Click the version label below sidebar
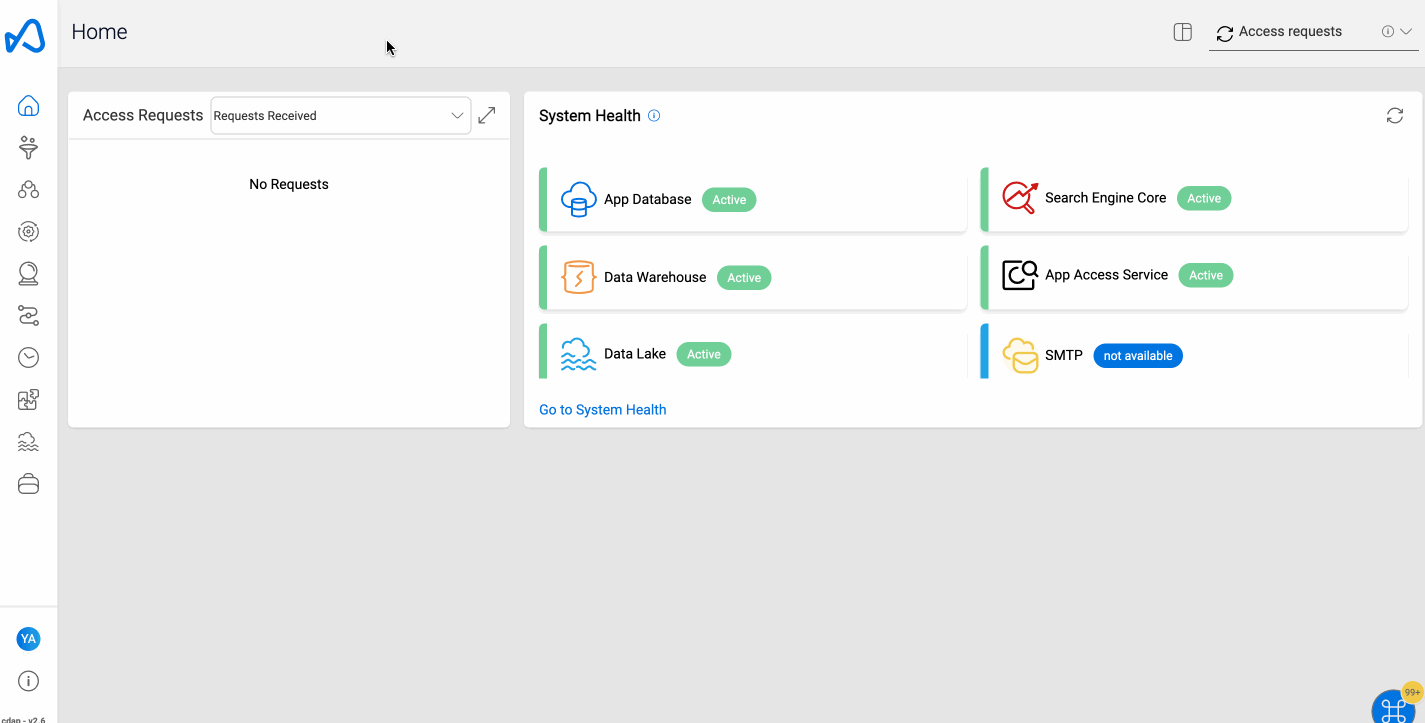This screenshot has width=1425, height=723. coord(23,719)
